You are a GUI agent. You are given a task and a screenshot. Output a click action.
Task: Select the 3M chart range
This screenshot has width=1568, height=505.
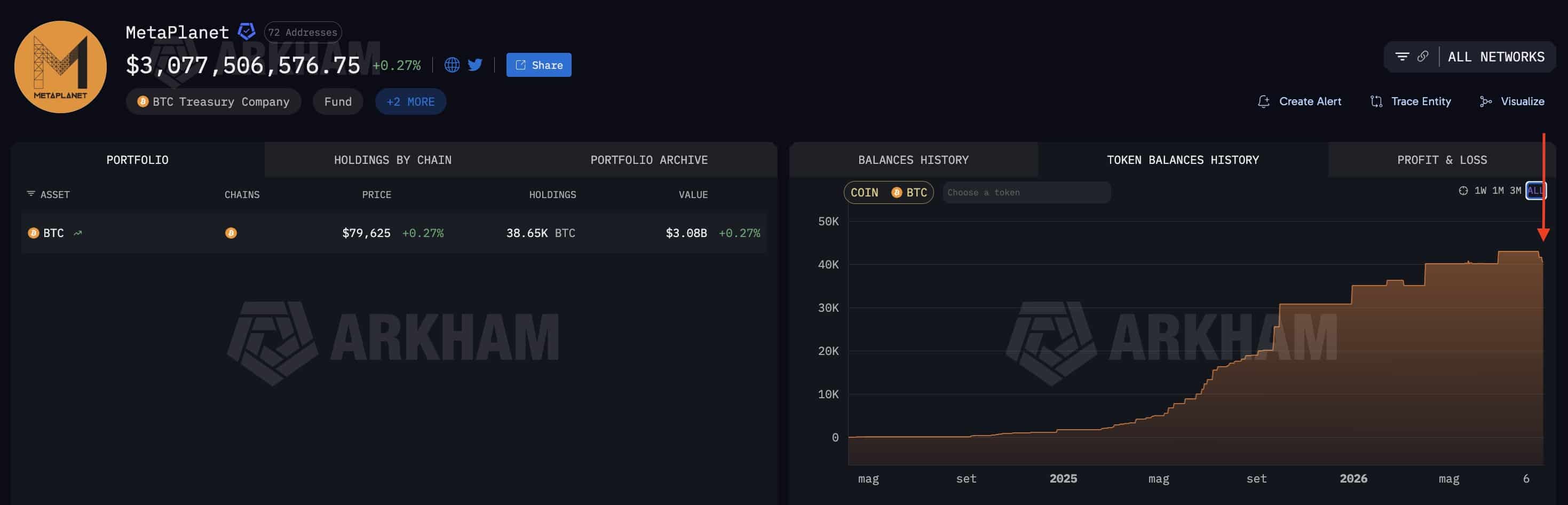1515,191
